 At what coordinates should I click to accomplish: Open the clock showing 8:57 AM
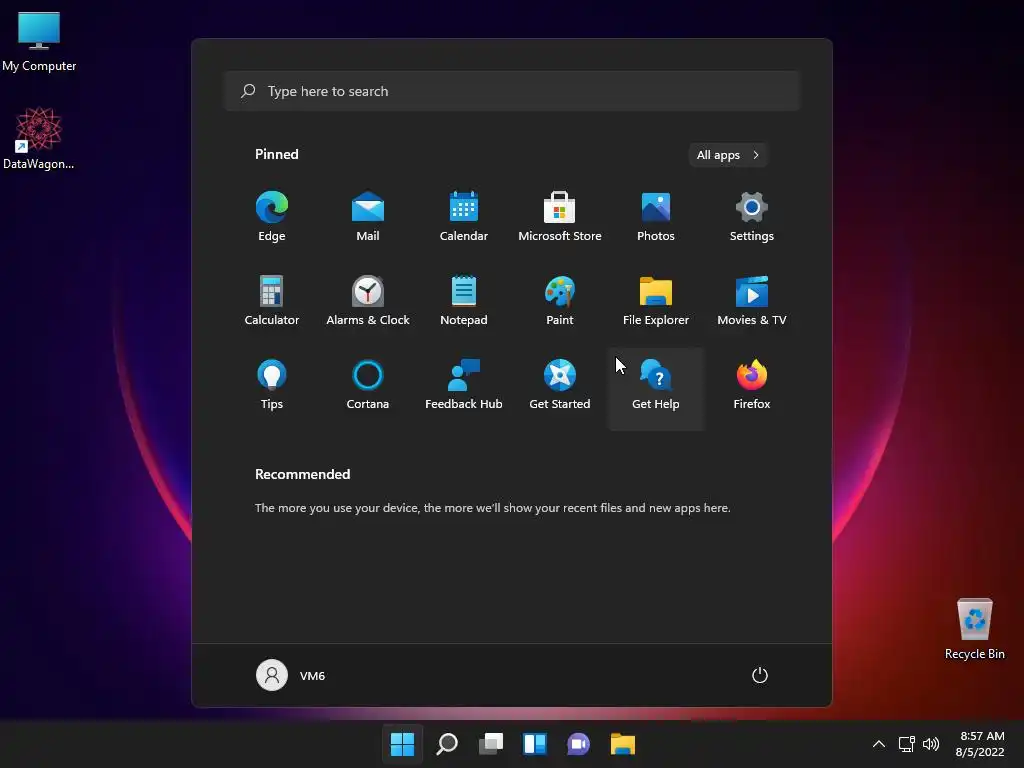pyautogui.click(x=980, y=744)
